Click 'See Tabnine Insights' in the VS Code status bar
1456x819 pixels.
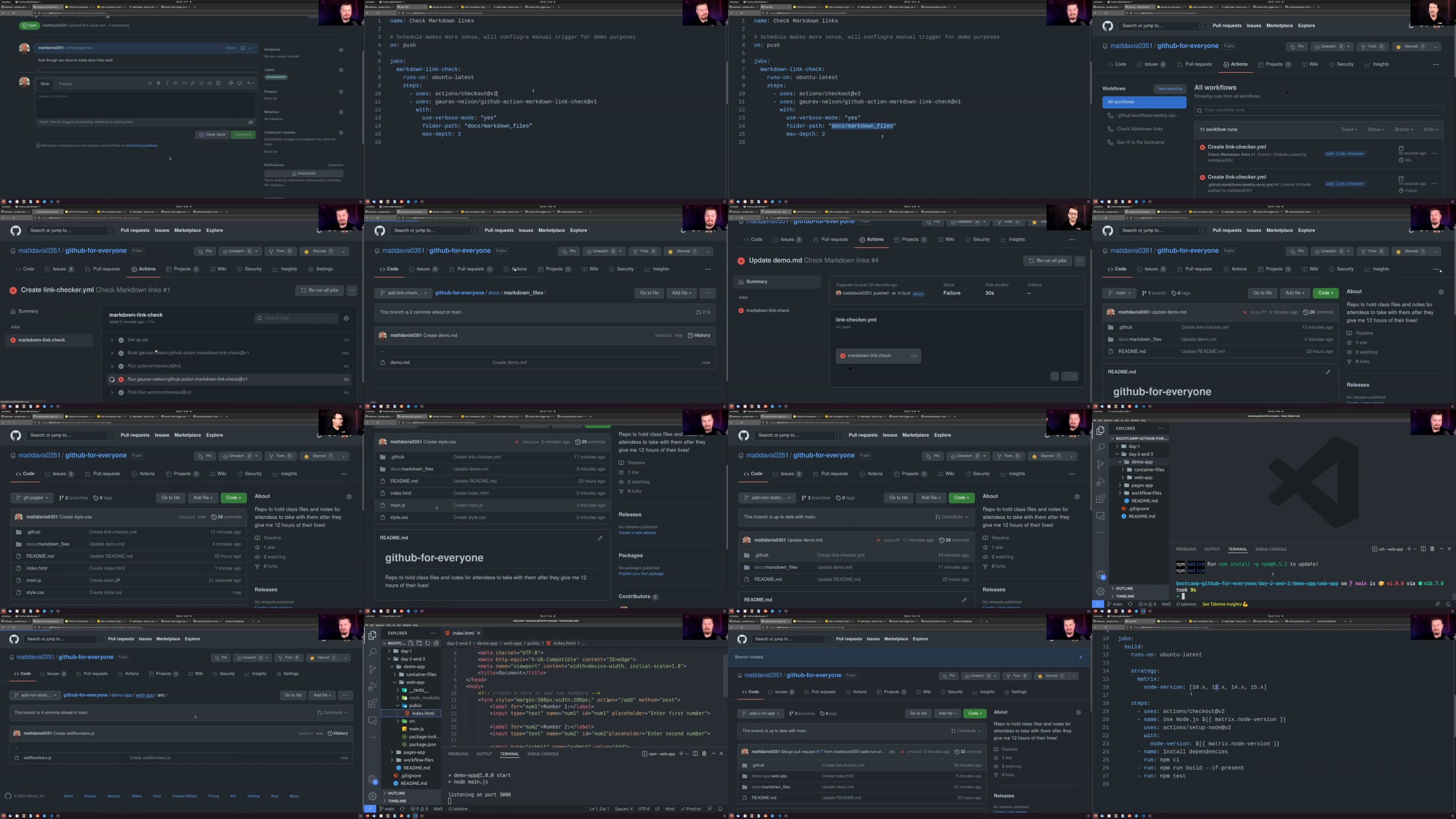point(1225,604)
